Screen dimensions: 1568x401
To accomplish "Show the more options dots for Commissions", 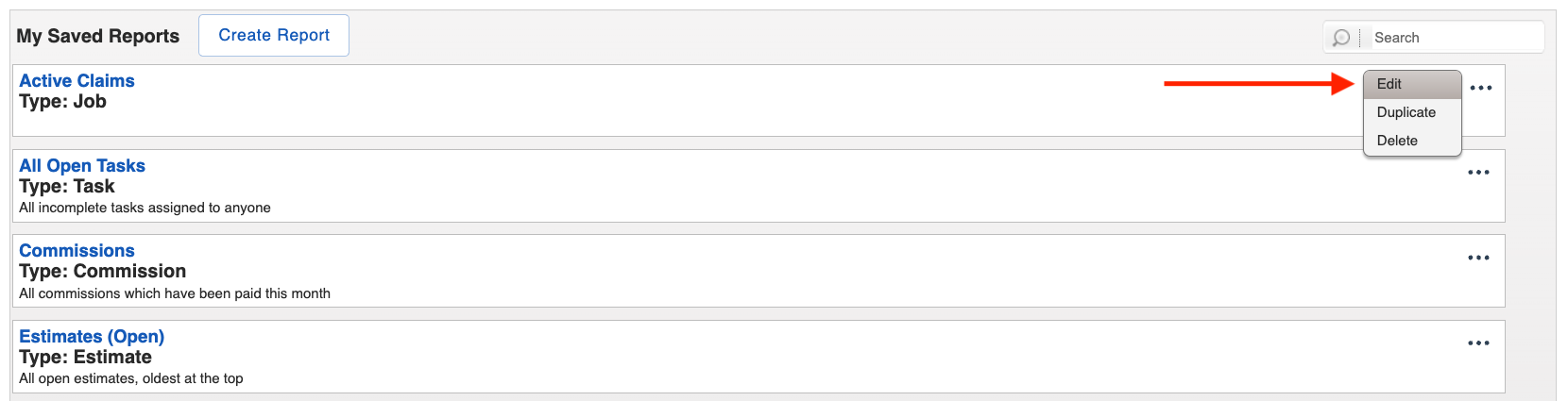I will pyautogui.click(x=1478, y=258).
